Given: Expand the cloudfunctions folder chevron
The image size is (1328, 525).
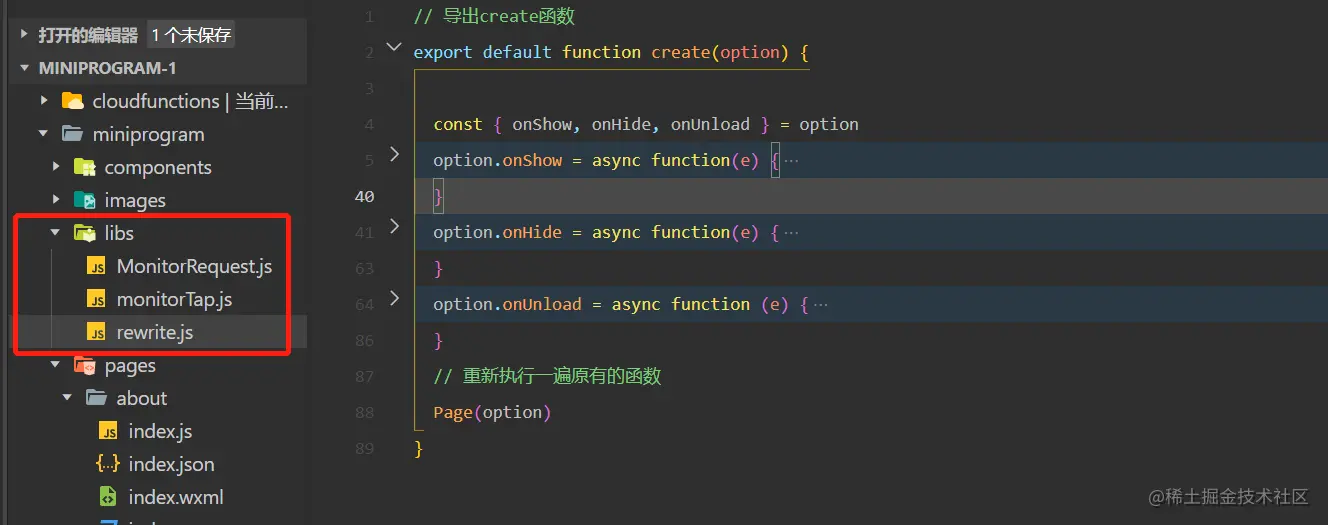Looking at the screenshot, I should [x=44, y=101].
